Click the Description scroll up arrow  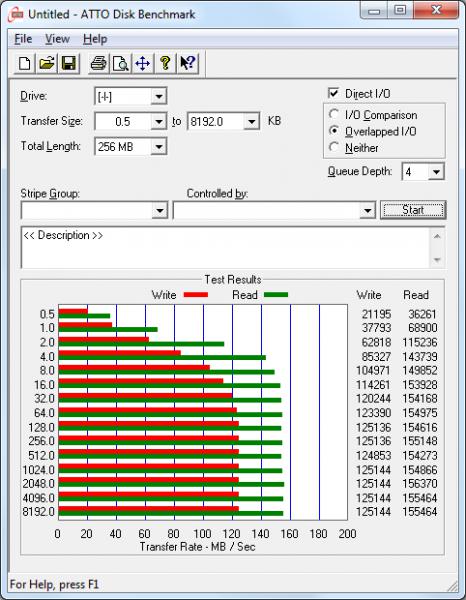pos(437,236)
